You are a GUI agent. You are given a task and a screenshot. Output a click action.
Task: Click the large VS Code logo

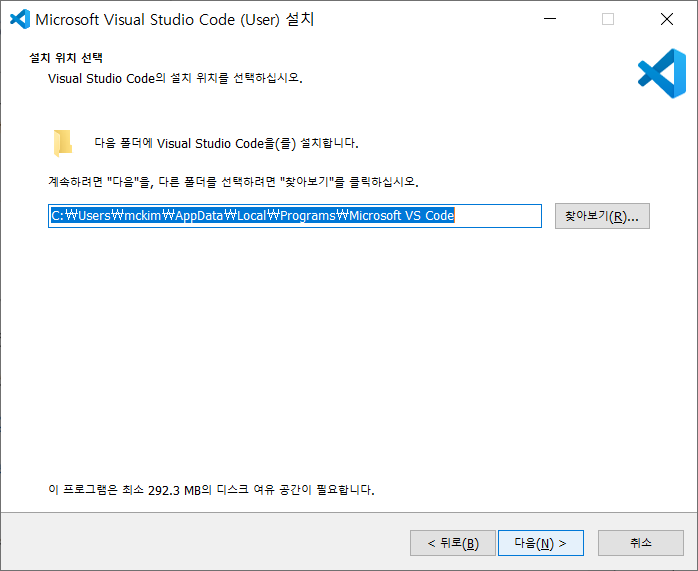click(x=662, y=73)
